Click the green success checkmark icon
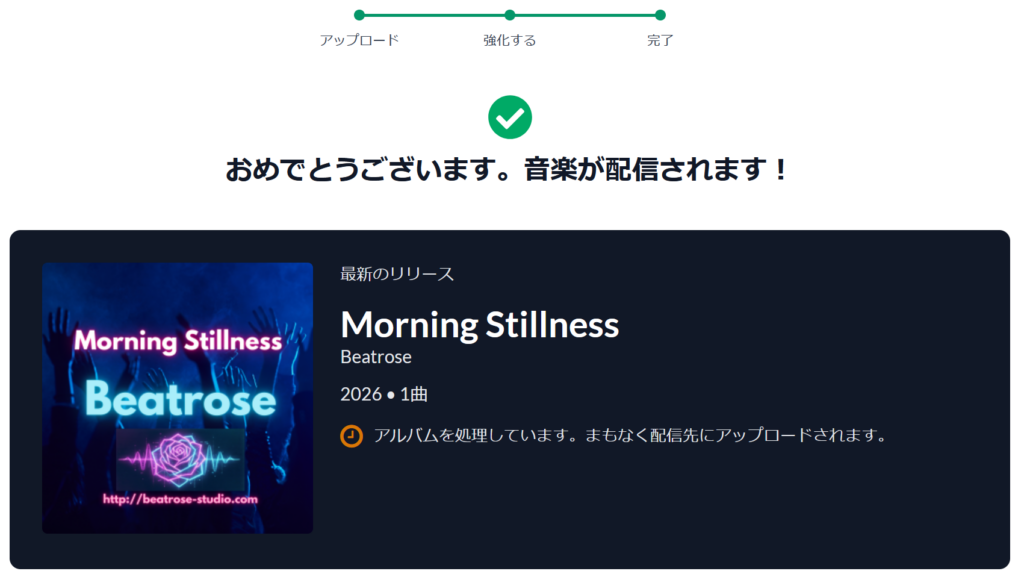Image resolution: width=1024 pixels, height=577 pixels. (510, 118)
